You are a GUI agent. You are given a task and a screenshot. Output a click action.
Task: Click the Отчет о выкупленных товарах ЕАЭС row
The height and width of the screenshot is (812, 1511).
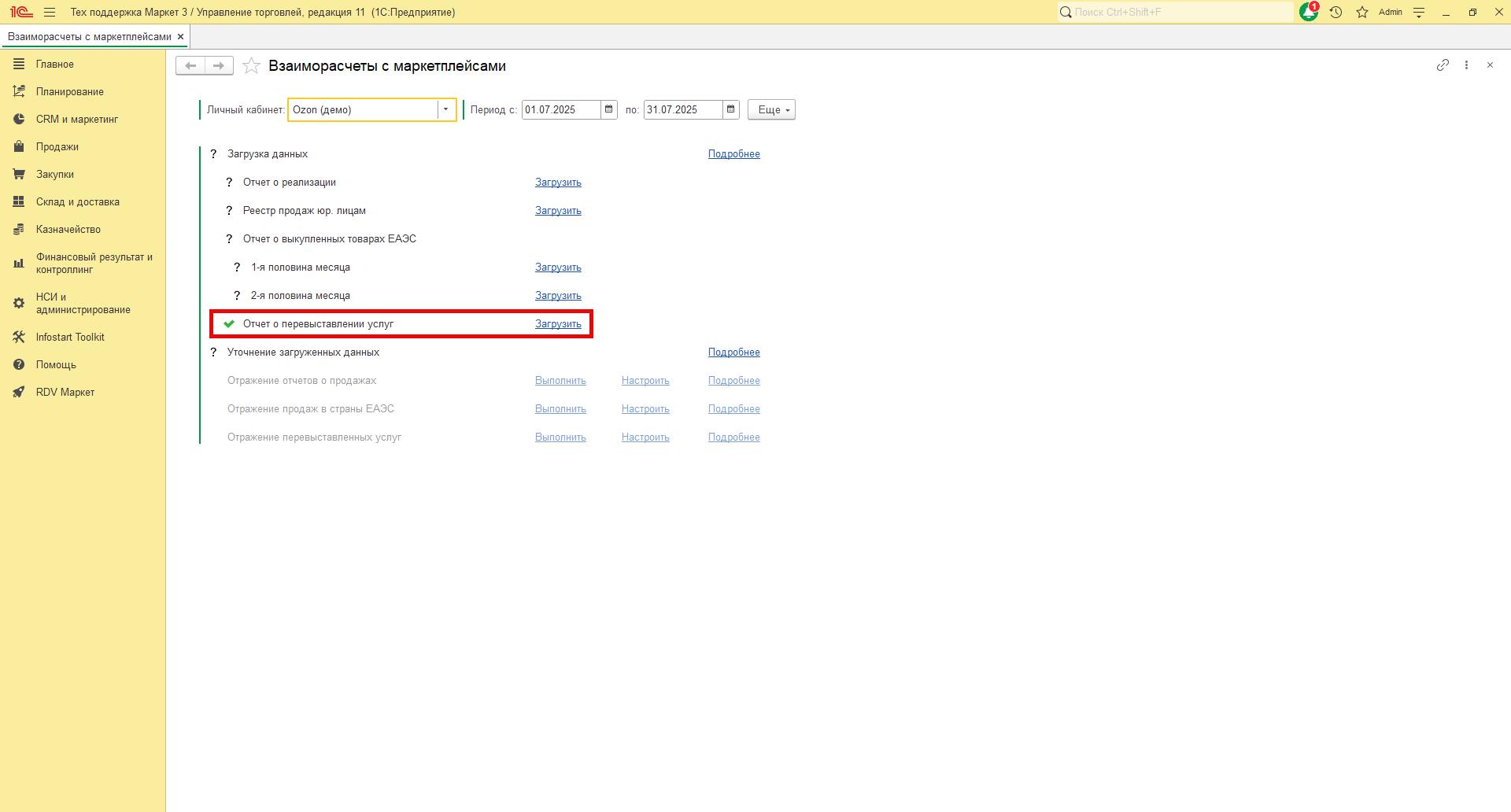point(330,238)
